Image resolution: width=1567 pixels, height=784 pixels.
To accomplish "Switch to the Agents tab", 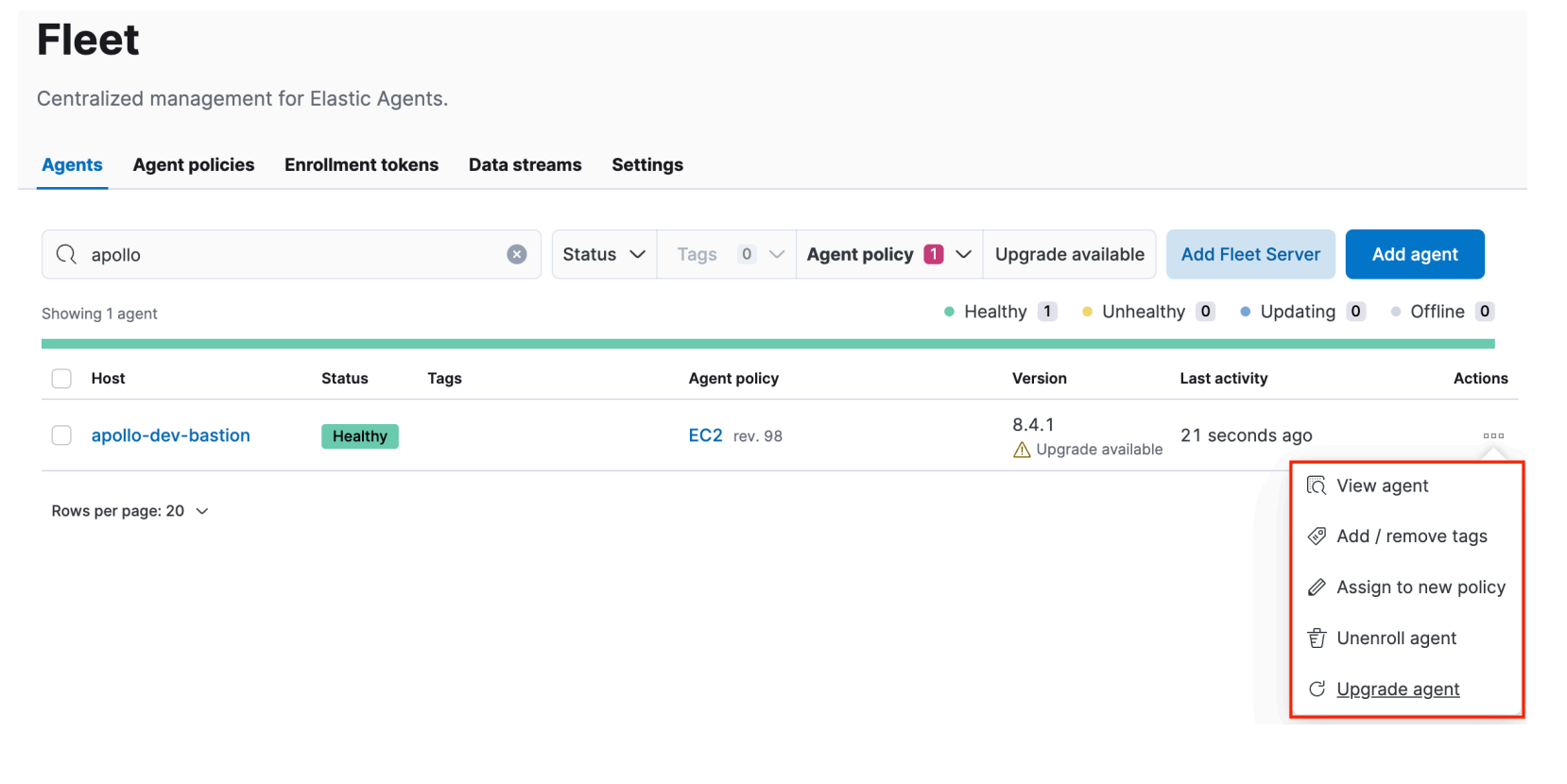I will [72, 164].
